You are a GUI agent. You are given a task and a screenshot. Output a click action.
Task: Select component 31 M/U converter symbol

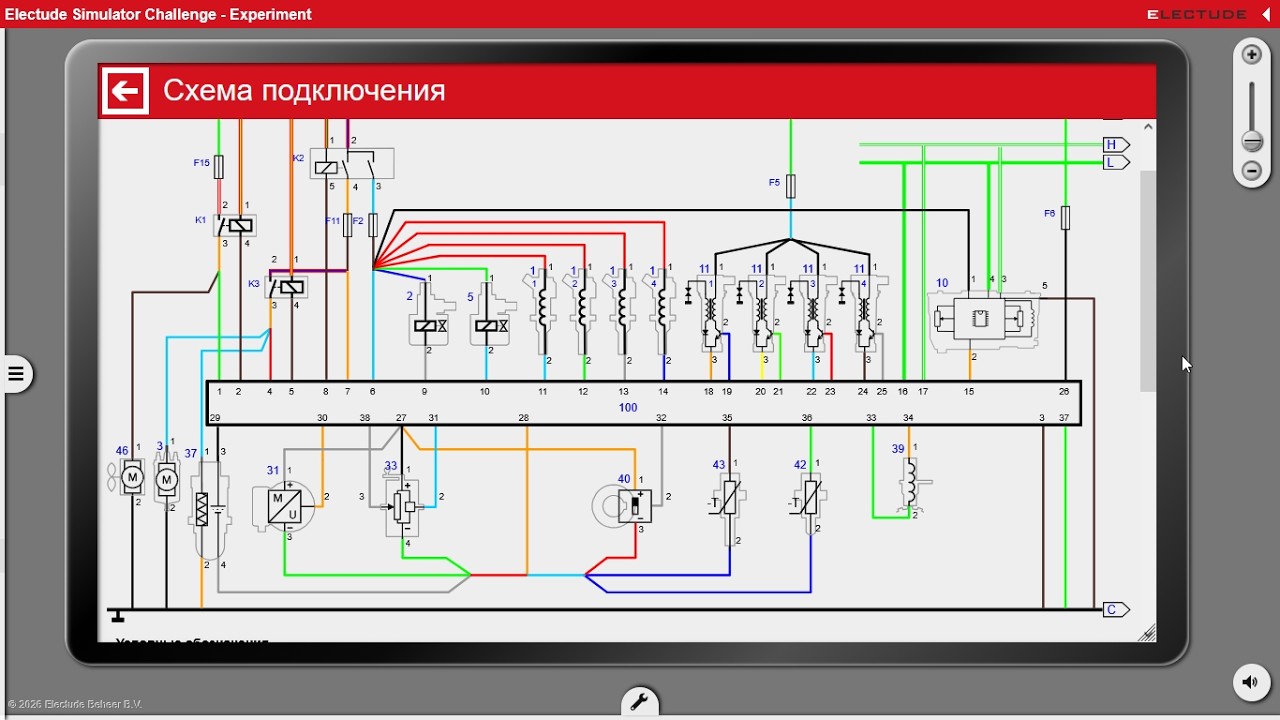[284, 506]
